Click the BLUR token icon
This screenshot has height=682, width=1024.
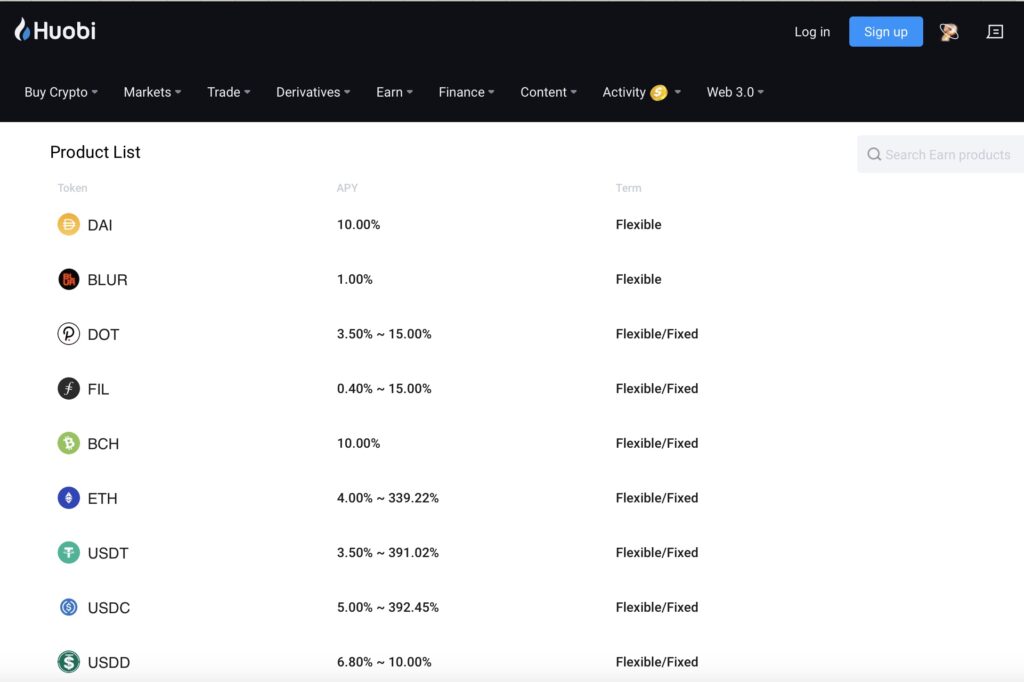[x=69, y=279]
